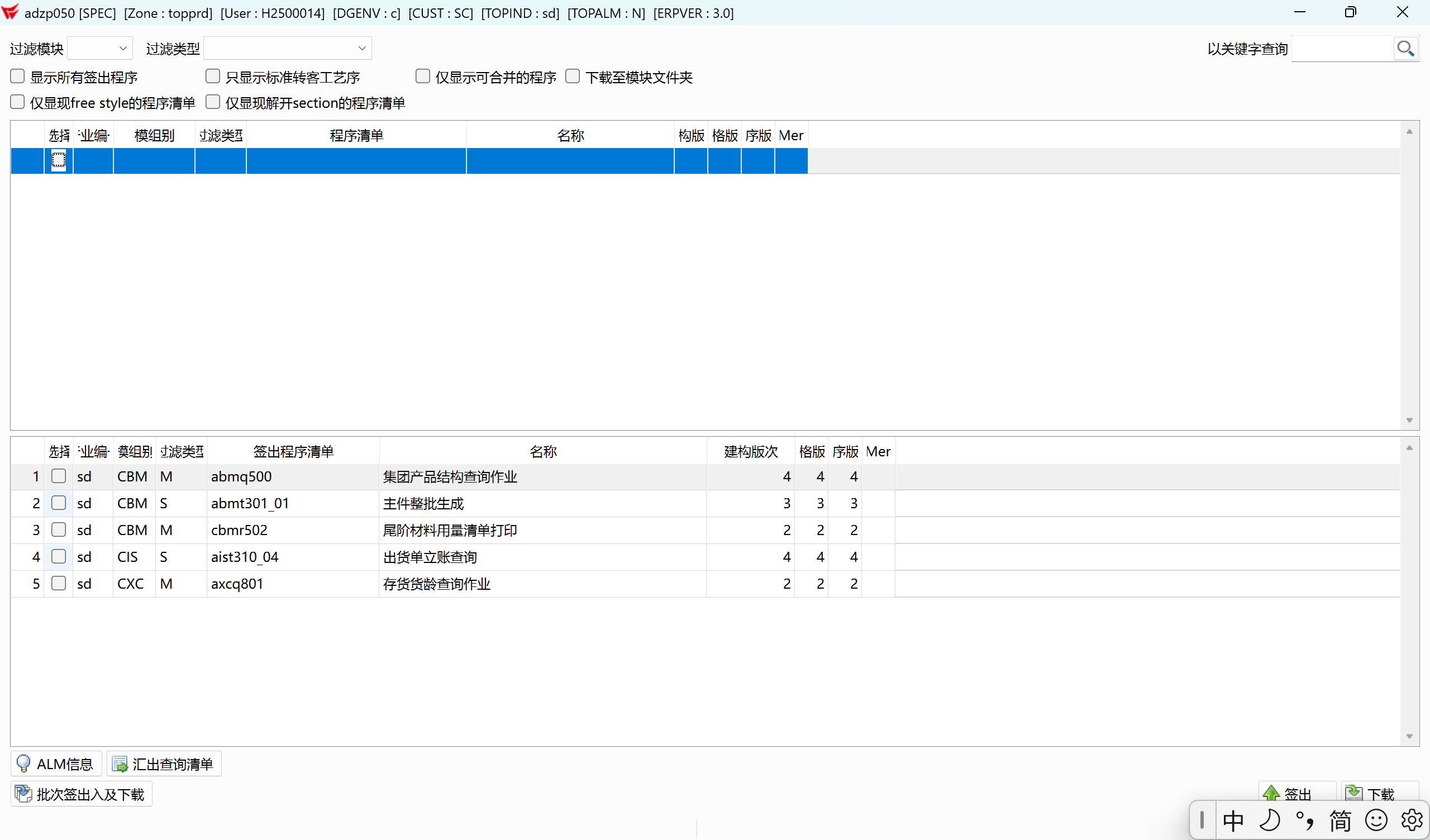The image size is (1430, 840).
Task: Click the 批次签出入及下载 clipboard icon
Action: (23, 794)
